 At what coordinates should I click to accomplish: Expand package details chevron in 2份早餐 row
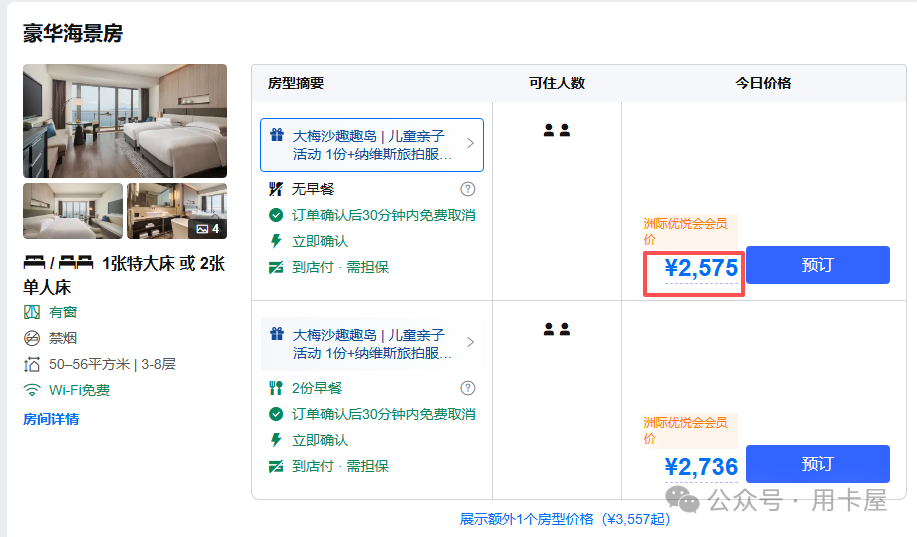point(470,342)
